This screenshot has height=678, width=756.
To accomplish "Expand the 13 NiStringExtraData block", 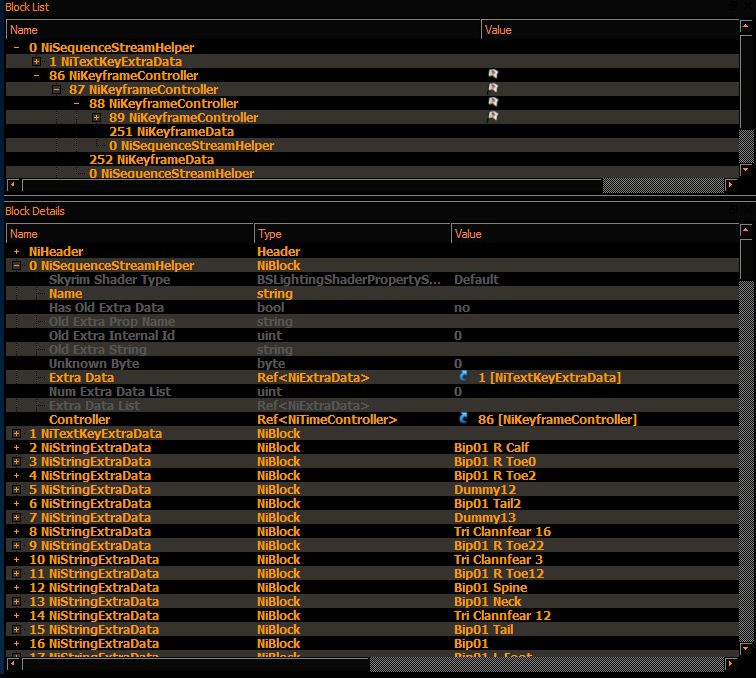I will pos(16,601).
